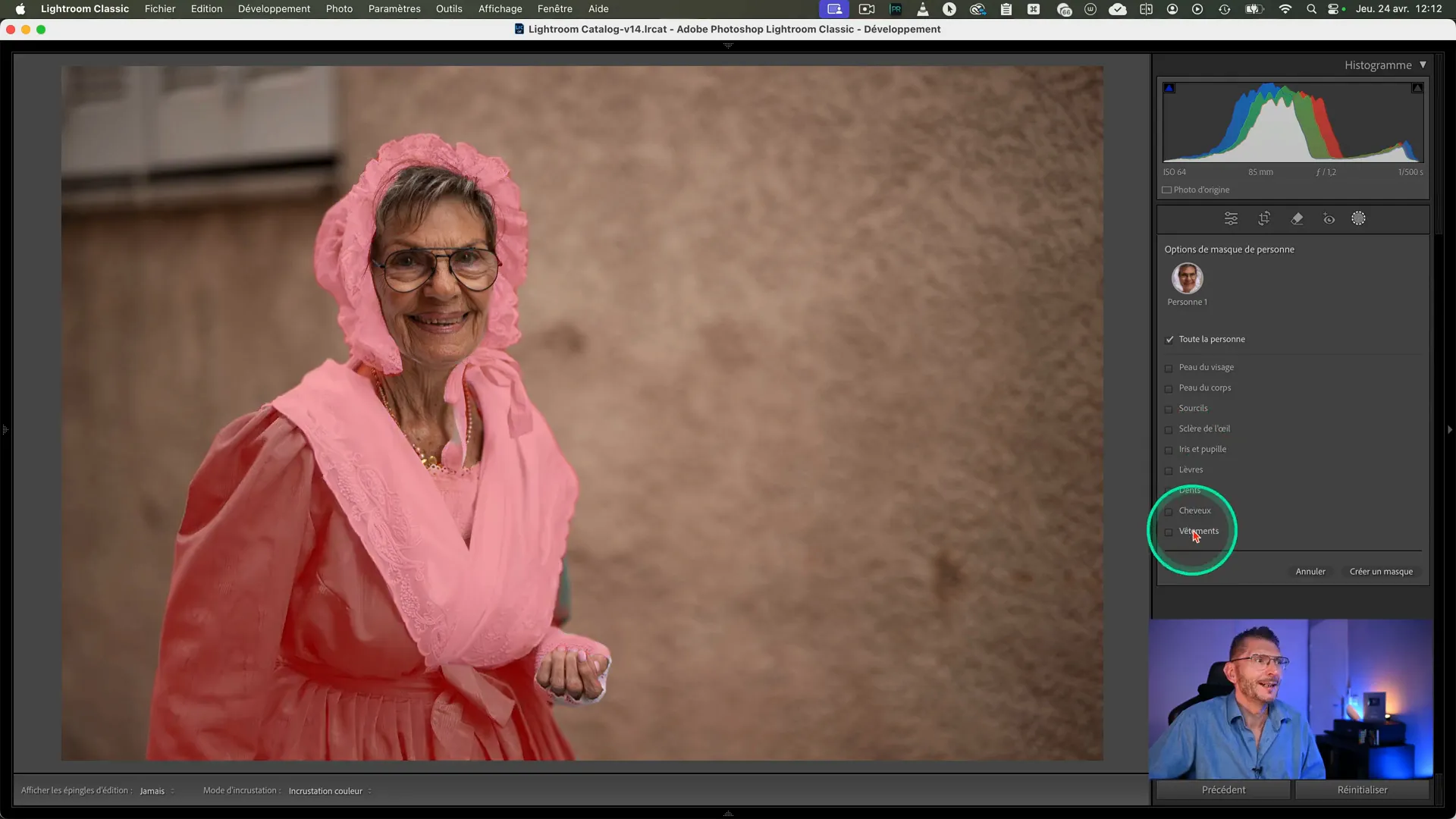Check Iris et pupille option

(1169, 450)
